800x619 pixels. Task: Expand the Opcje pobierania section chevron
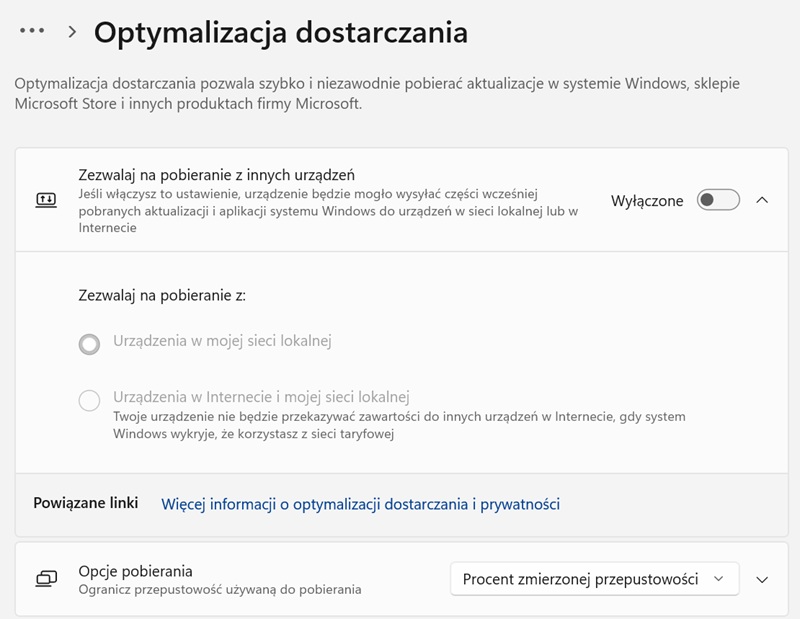762,579
